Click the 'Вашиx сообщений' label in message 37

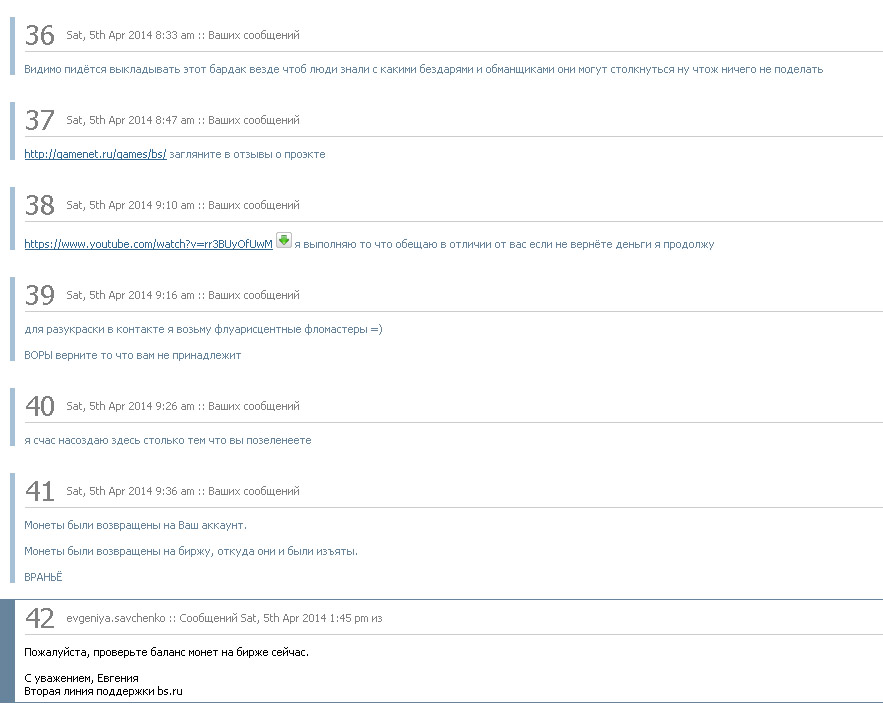pyautogui.click(x=254, y=120)
